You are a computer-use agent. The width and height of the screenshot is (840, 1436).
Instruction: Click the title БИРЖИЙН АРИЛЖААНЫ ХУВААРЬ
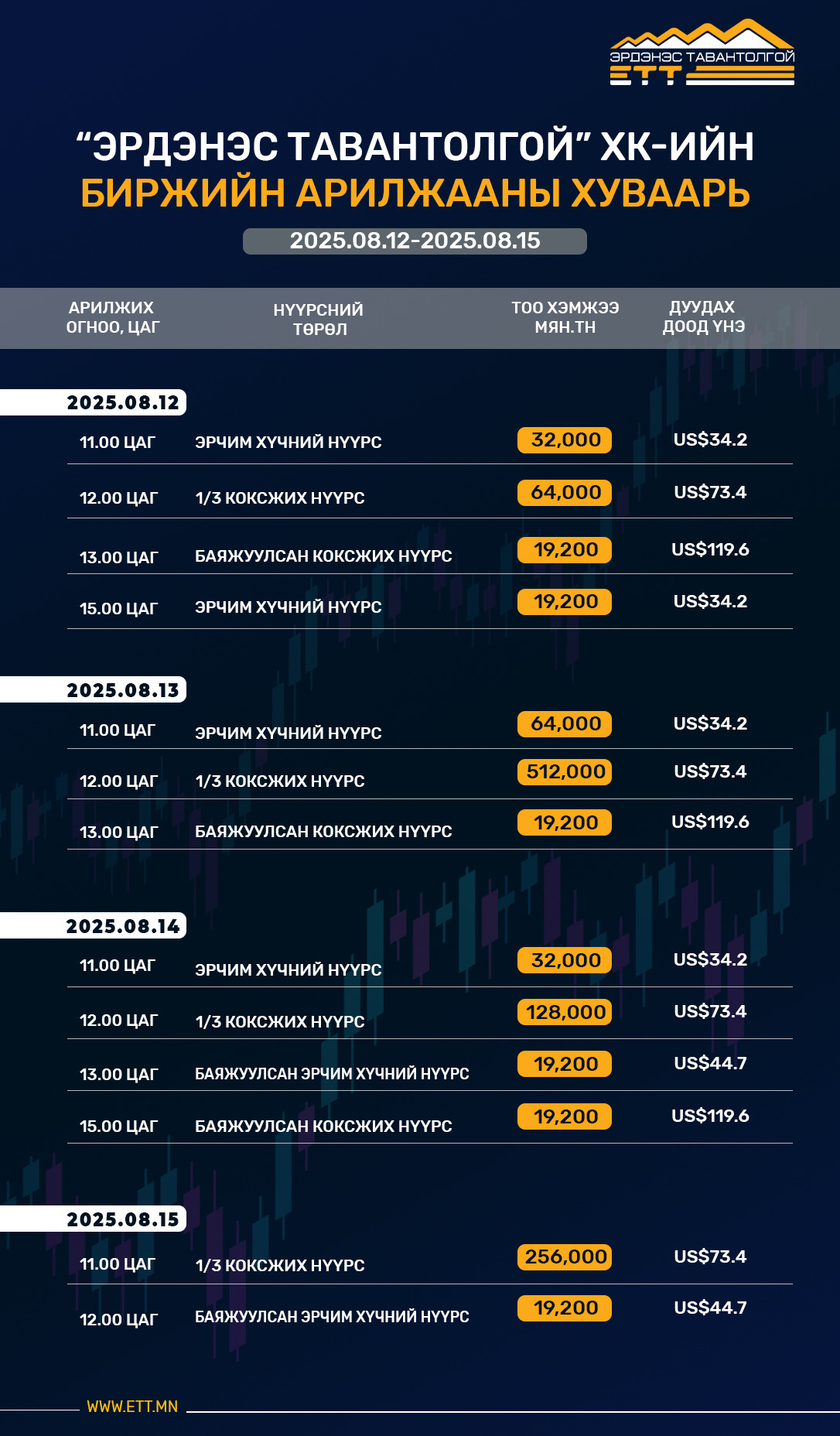(x=415, y=193)
